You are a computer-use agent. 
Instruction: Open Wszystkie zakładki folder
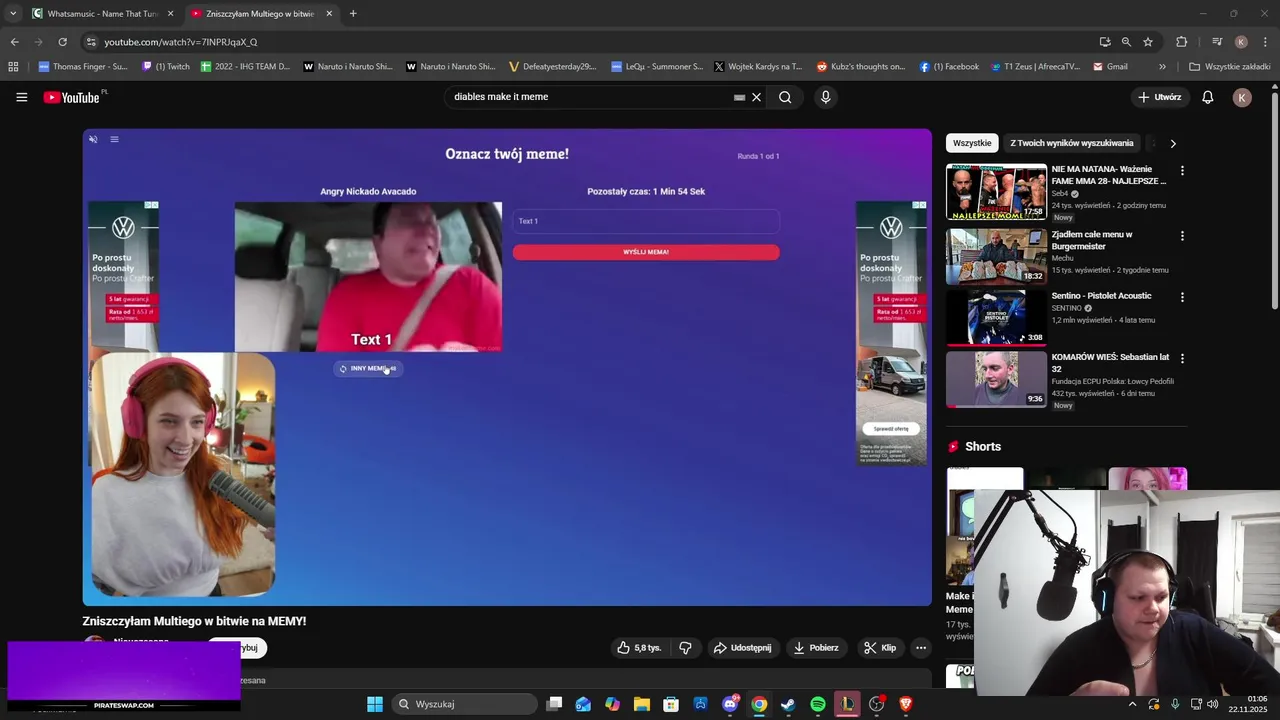pyautogui.click(x=1229, y=67)
